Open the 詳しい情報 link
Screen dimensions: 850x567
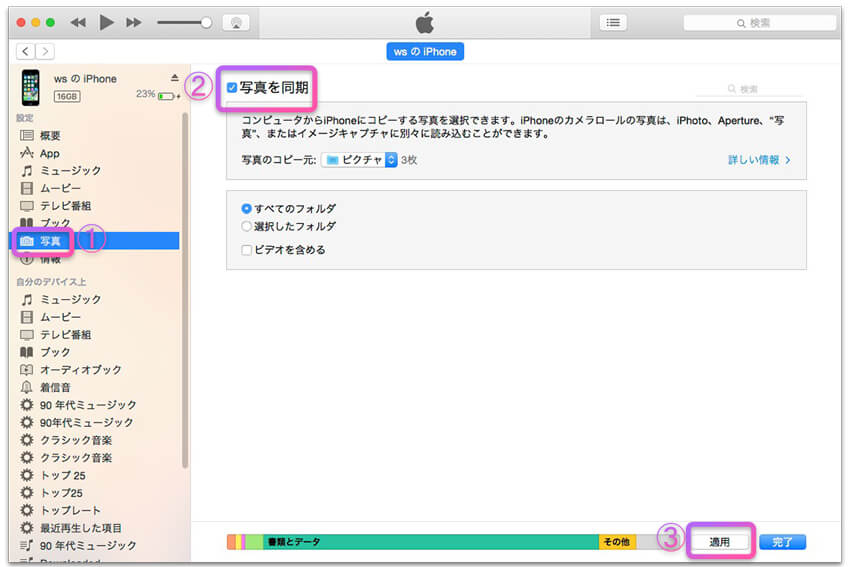[x=759, y=160]
